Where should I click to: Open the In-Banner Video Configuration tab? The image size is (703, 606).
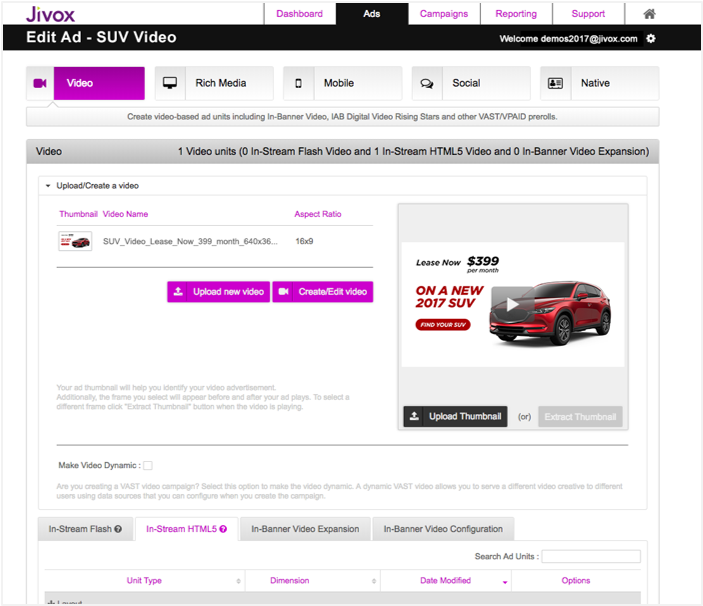(443, 529)
